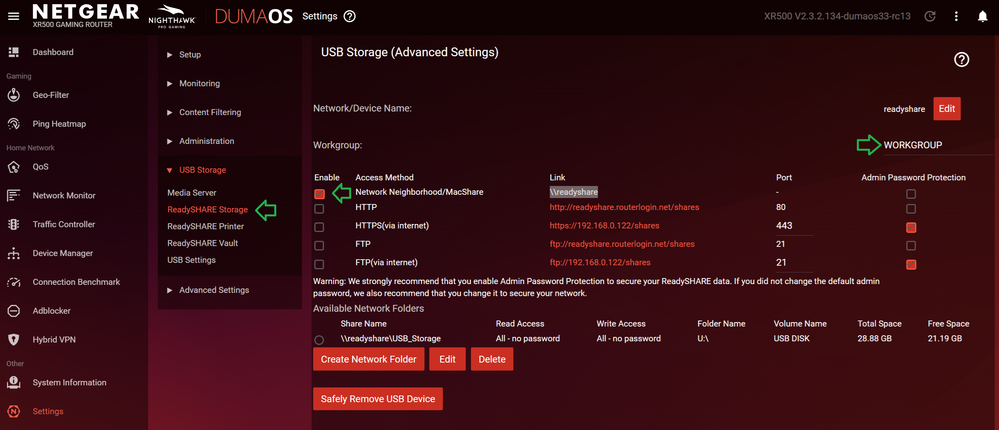Click the WORKGROUP input field

(x=937, y=145)
